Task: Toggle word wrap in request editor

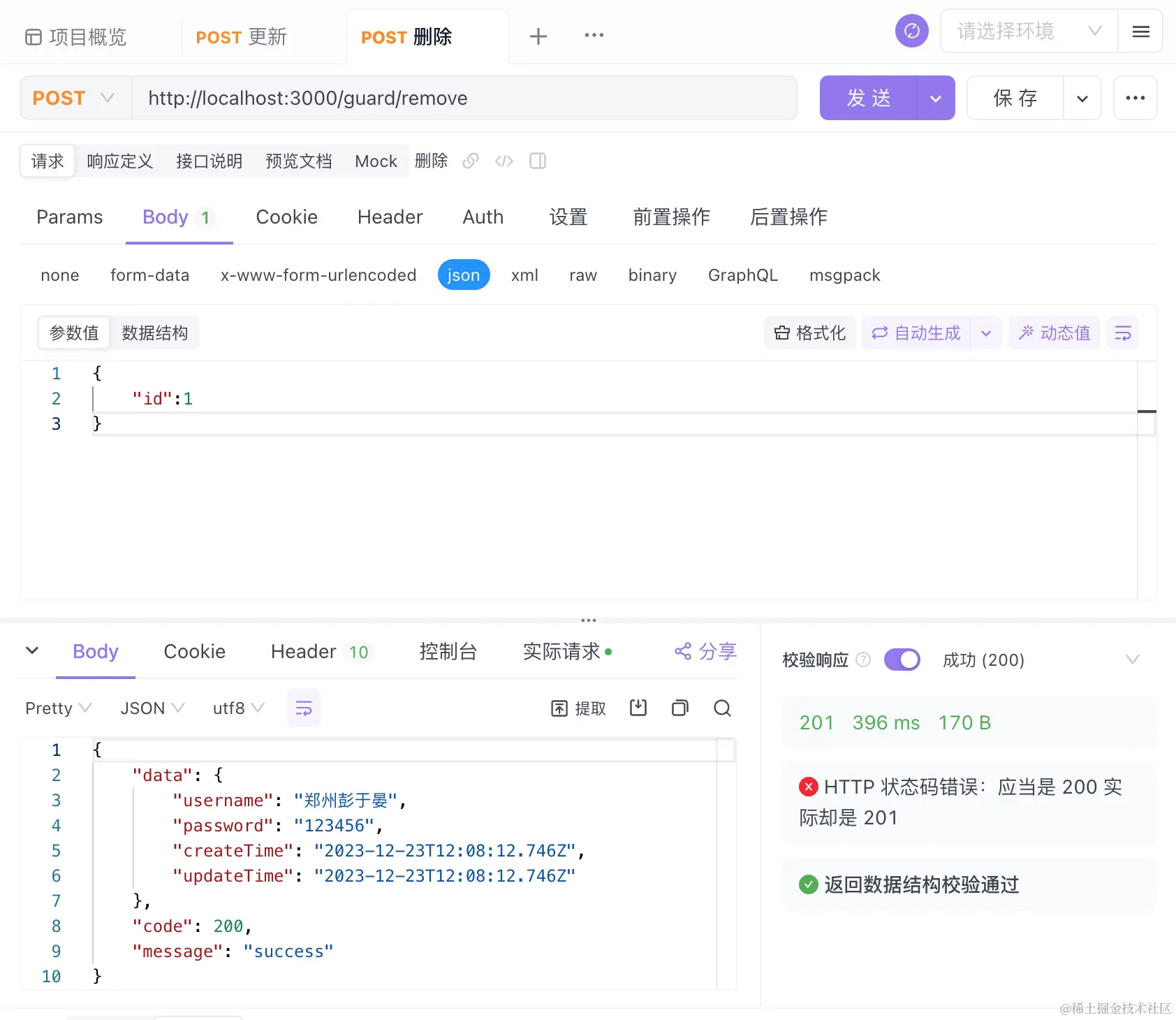Action: [x=1123, y=333]
